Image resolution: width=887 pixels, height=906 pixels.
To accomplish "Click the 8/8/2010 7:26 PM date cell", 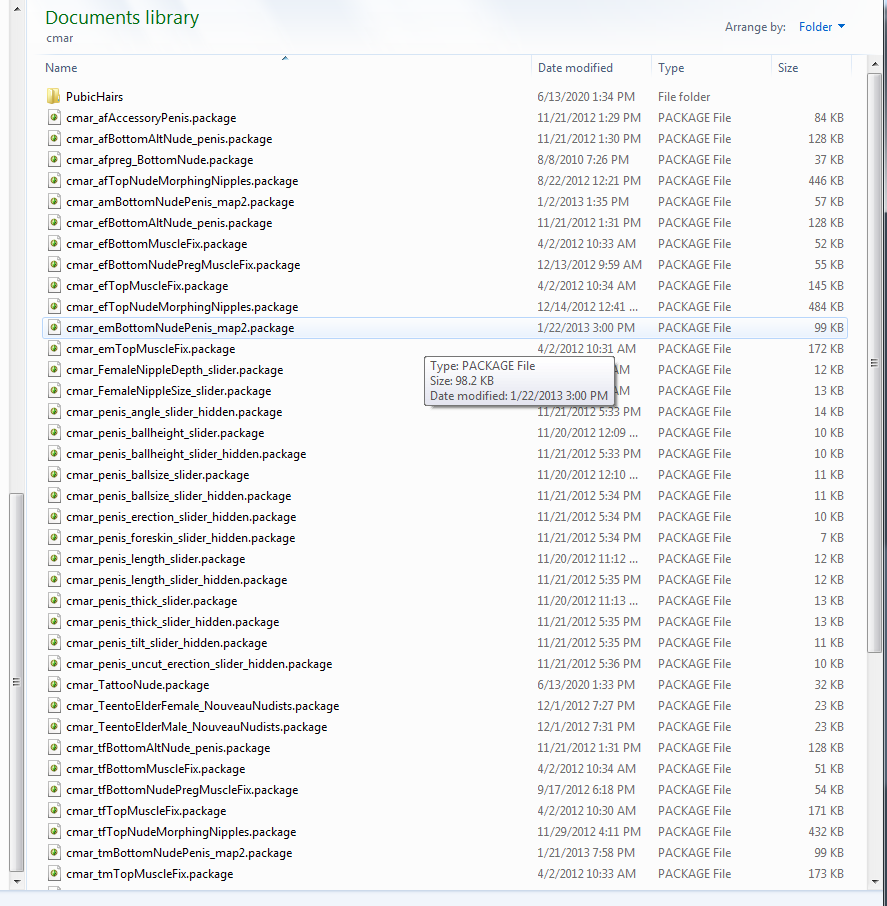I will pyautogui.click(x=583, y=159).
